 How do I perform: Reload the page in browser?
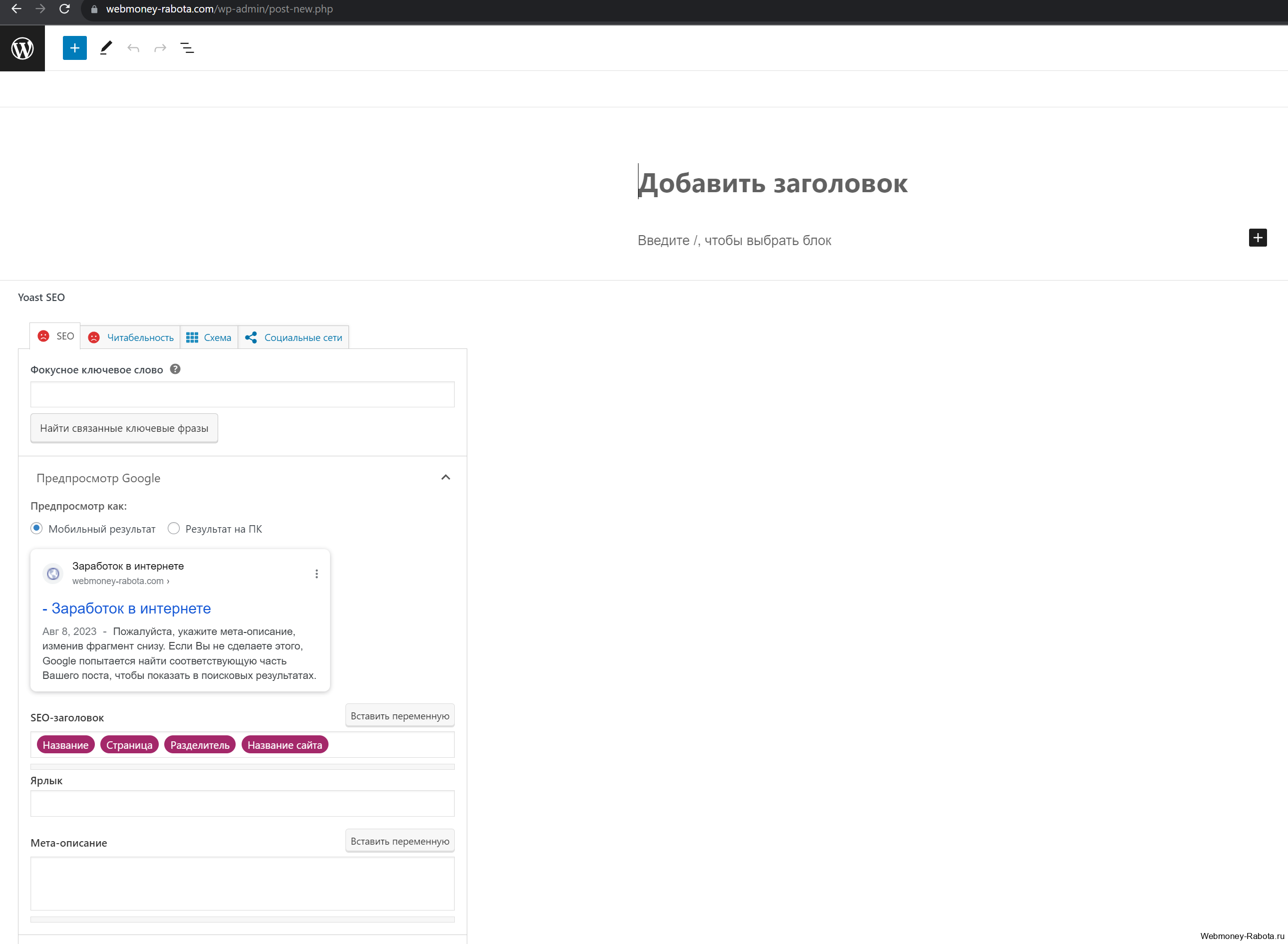click(x=64, y=9)
